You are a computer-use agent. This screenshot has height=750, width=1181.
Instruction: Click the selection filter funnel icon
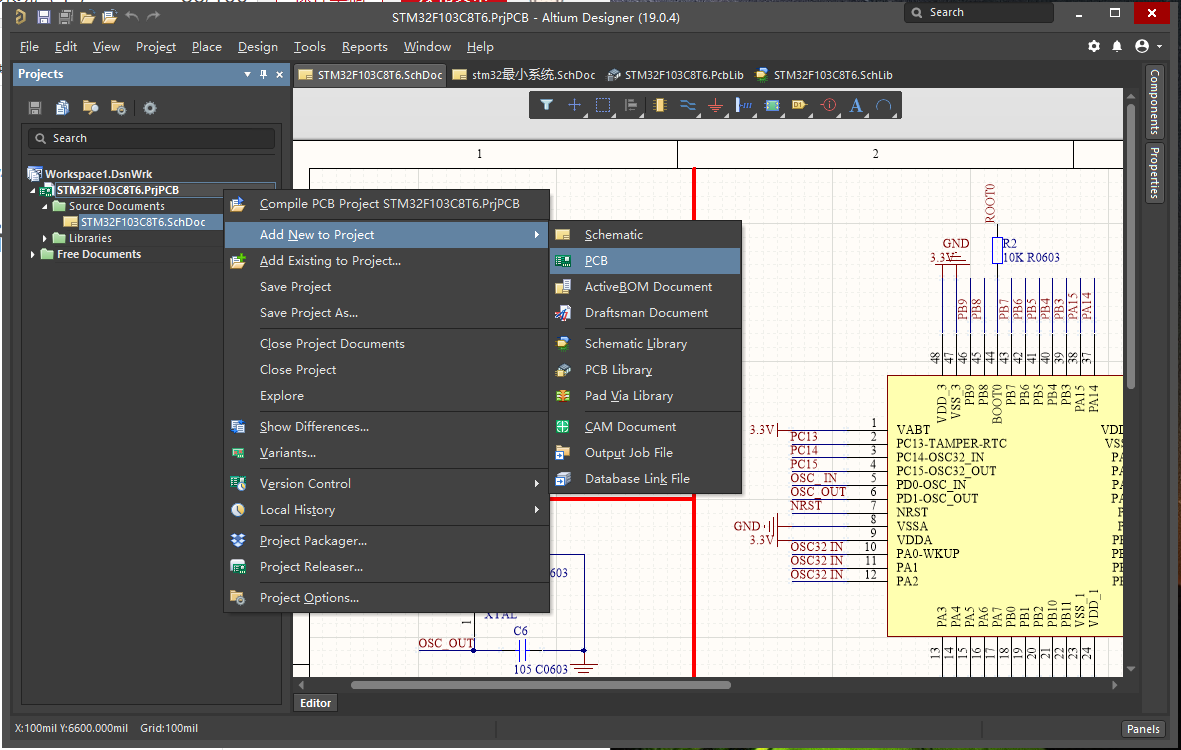546,105
